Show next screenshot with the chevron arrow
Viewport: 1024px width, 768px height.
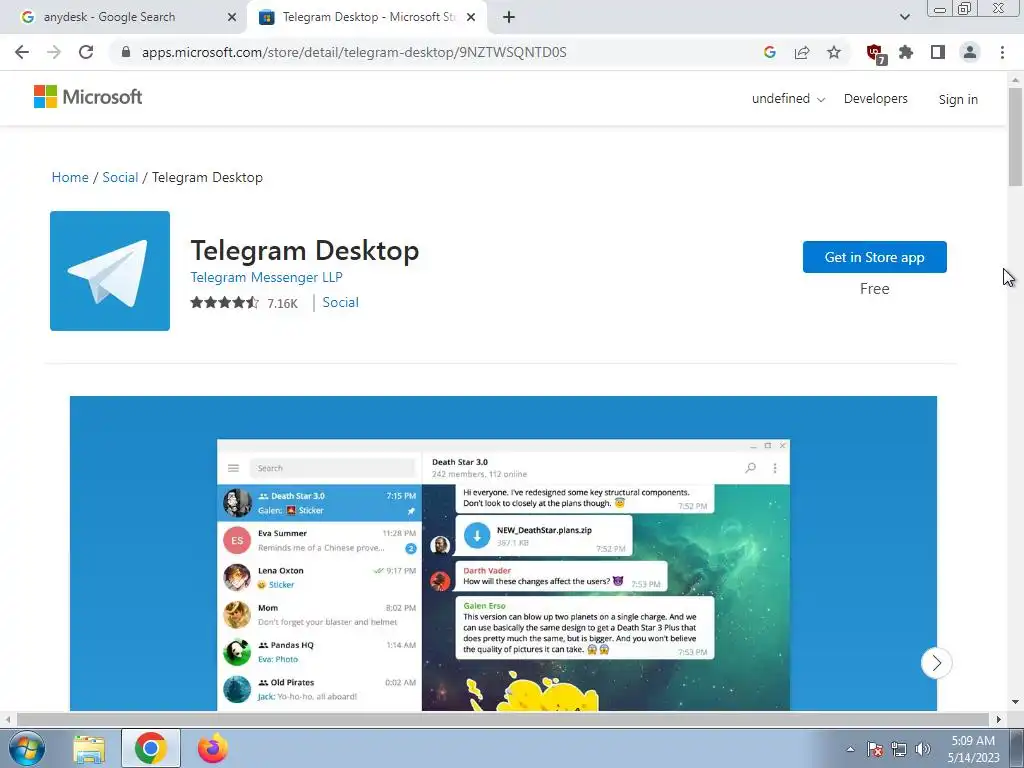point(936,663)
